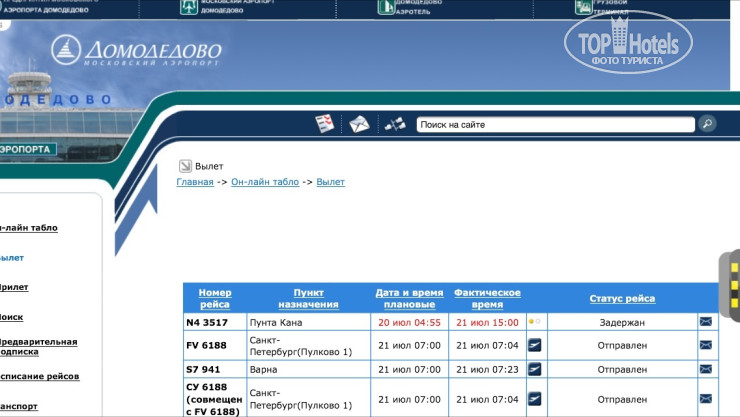The image size is (740, 417).
Task: Sort by 'Пункт назначения' column header
Action: click(308, 298)
